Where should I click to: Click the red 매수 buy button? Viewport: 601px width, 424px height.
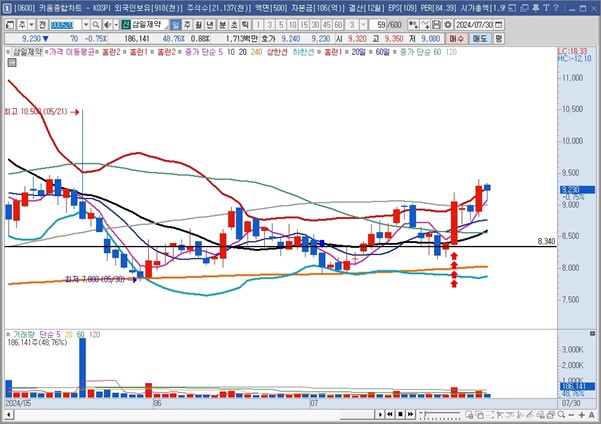click(x=457, y=36)
